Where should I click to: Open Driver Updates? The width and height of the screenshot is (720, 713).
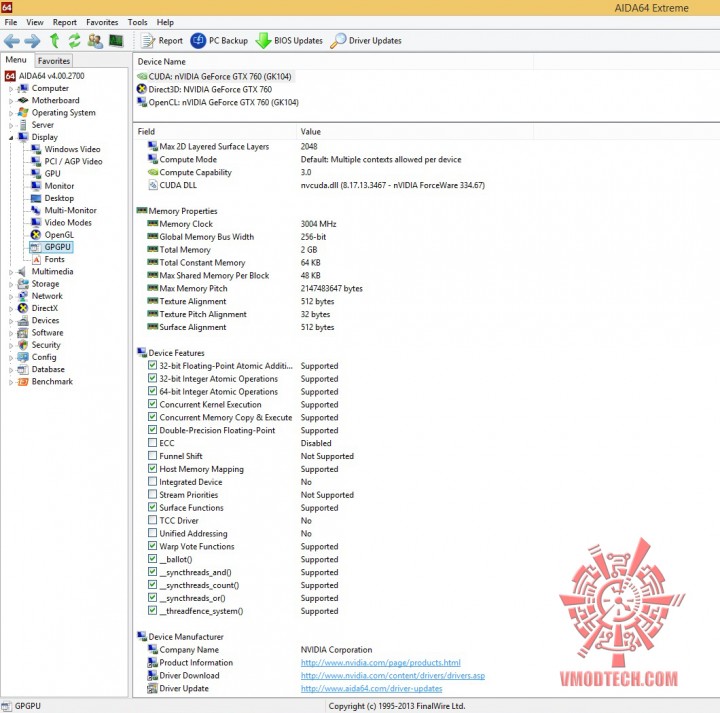(366, 41)
